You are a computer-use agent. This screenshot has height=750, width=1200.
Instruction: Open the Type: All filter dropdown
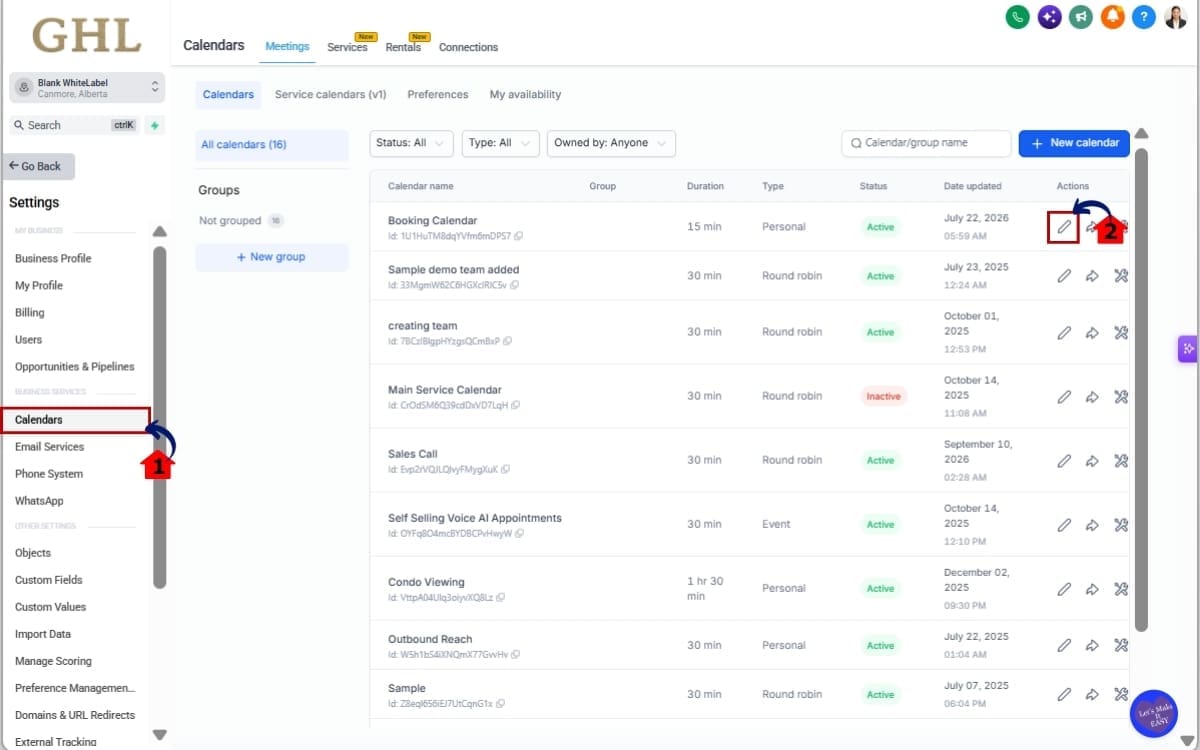pos(500,143)
